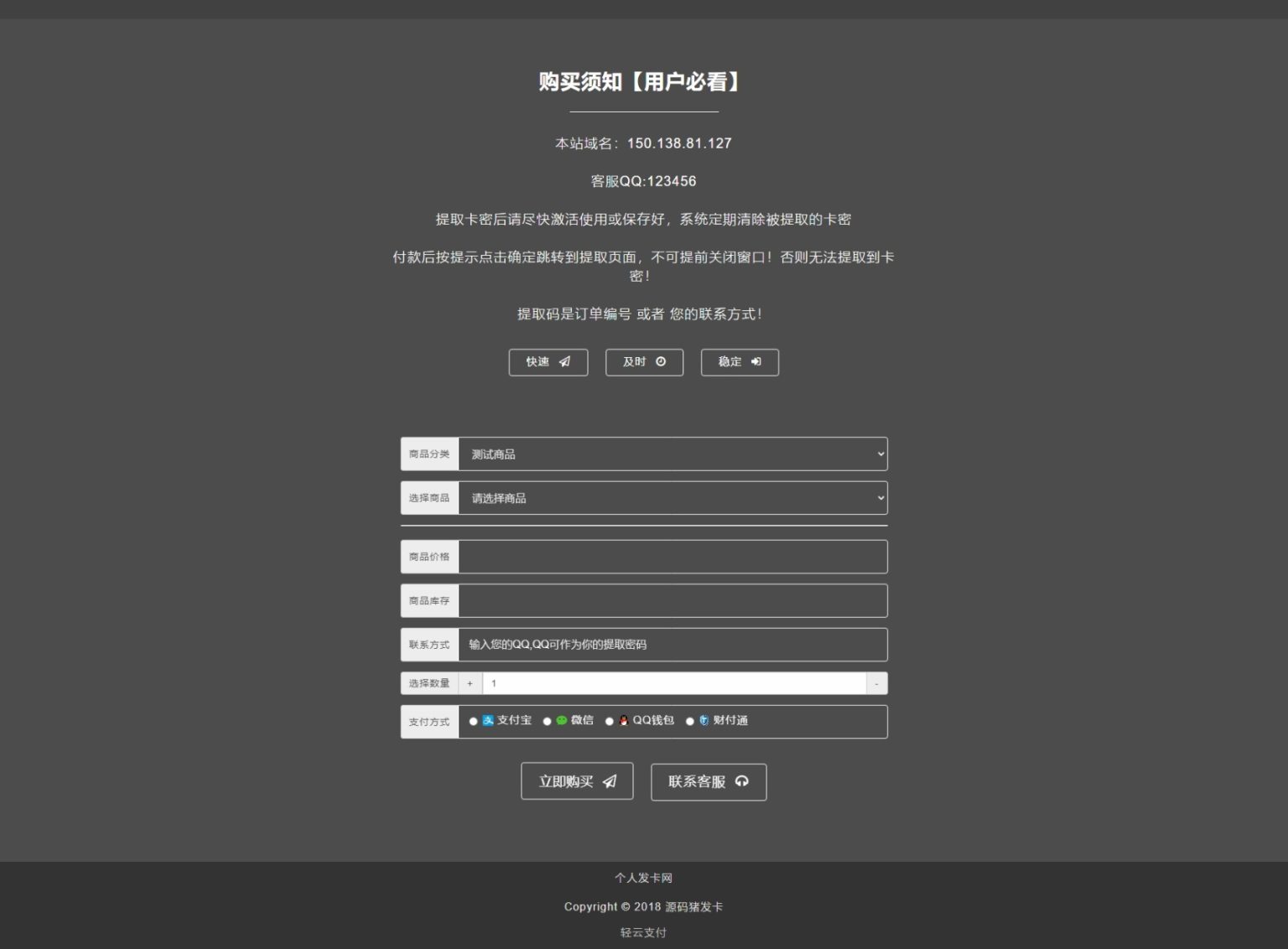Click the Tenpay (财付通) shield icon
This screenshot has height=949, width=1288.
click(704, 721)
